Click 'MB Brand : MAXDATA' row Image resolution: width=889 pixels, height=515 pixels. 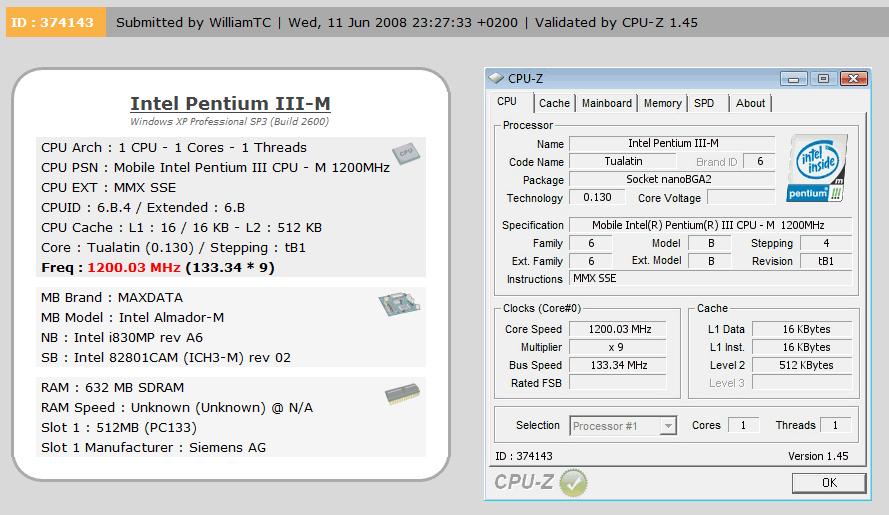pyautogui.click(x=112, y=298)
